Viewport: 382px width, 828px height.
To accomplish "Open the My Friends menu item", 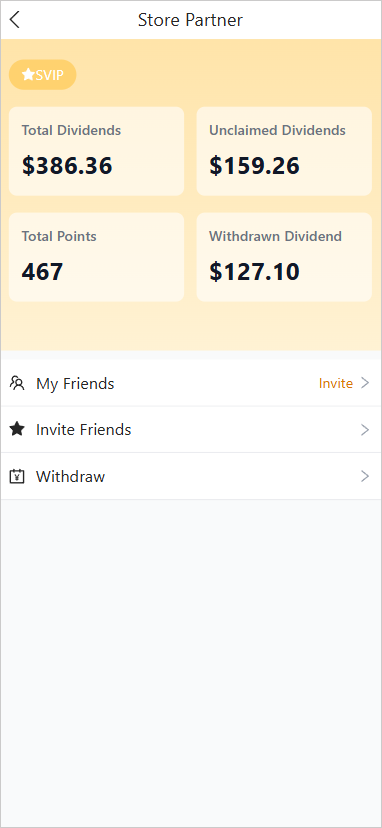I will 191,383.
